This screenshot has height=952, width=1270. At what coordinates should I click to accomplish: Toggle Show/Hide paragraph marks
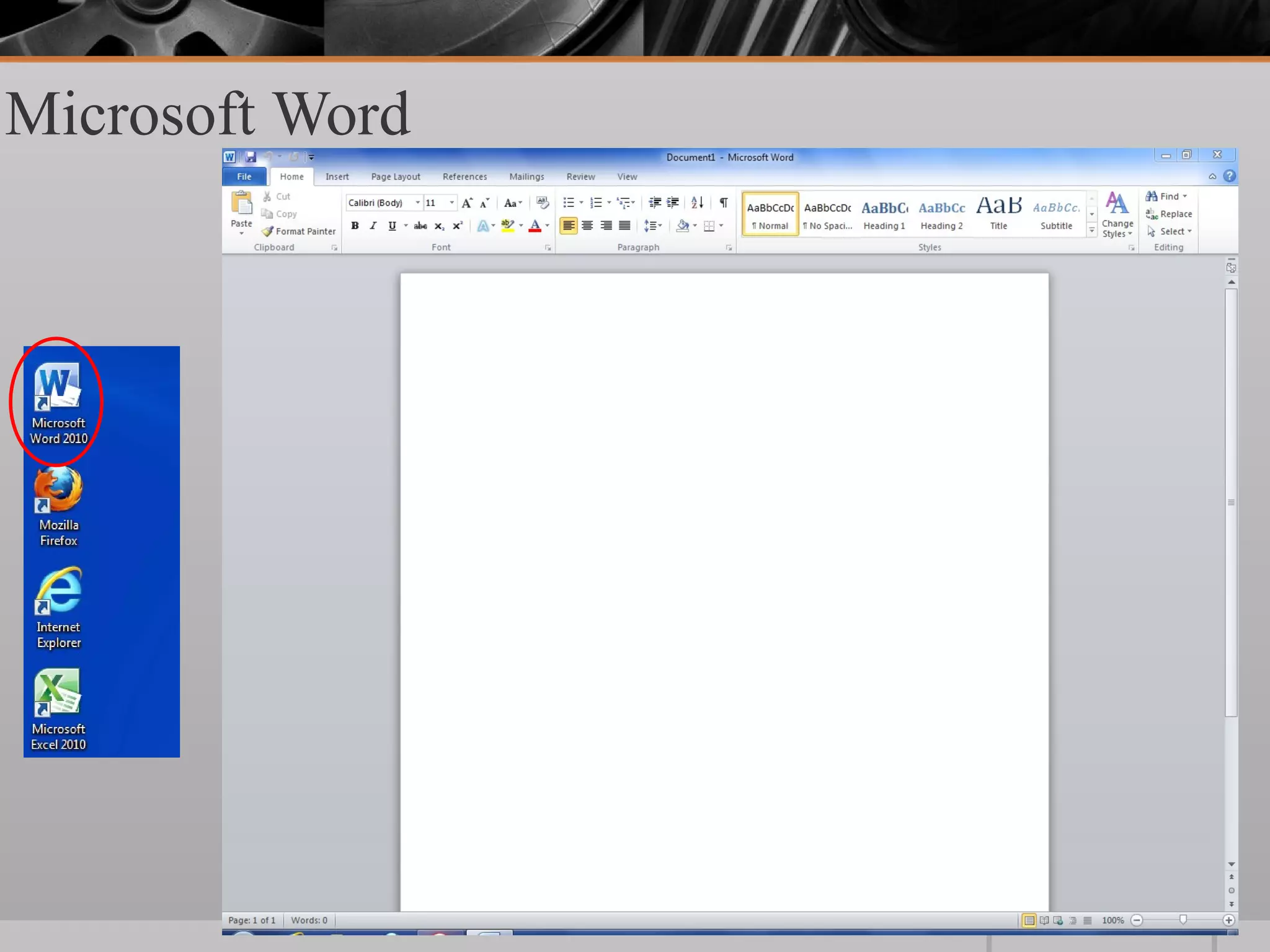click(x=723, y=203)
